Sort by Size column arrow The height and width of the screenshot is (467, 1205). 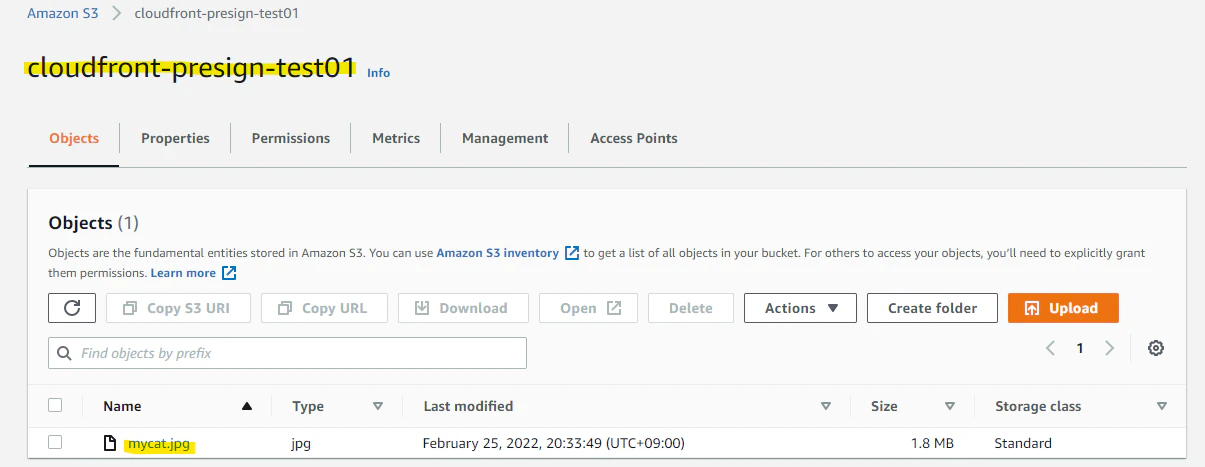pos(950,406)
